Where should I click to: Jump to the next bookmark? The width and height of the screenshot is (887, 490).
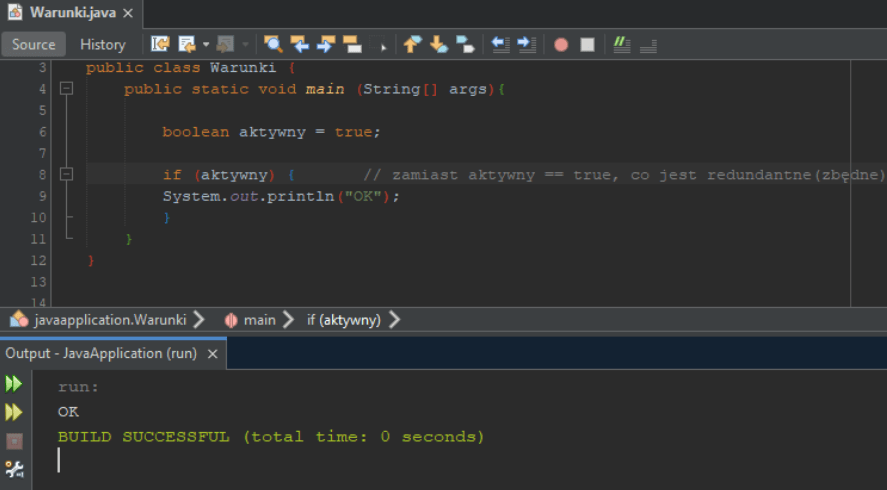(x=438, y=44)
